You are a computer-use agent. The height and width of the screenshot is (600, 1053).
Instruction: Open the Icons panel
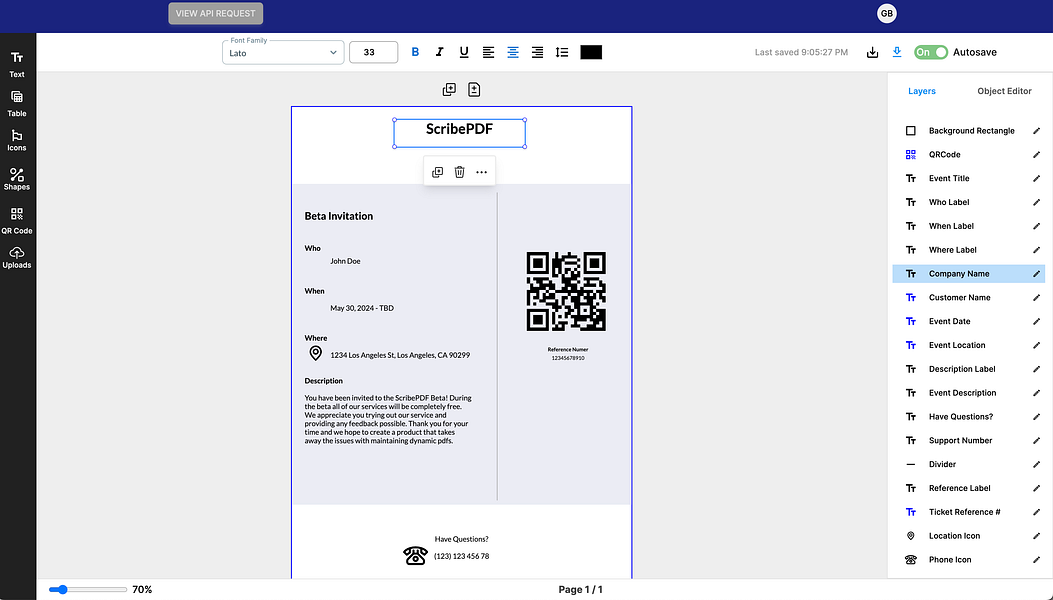pyautogui.click(x=17, y=139)
